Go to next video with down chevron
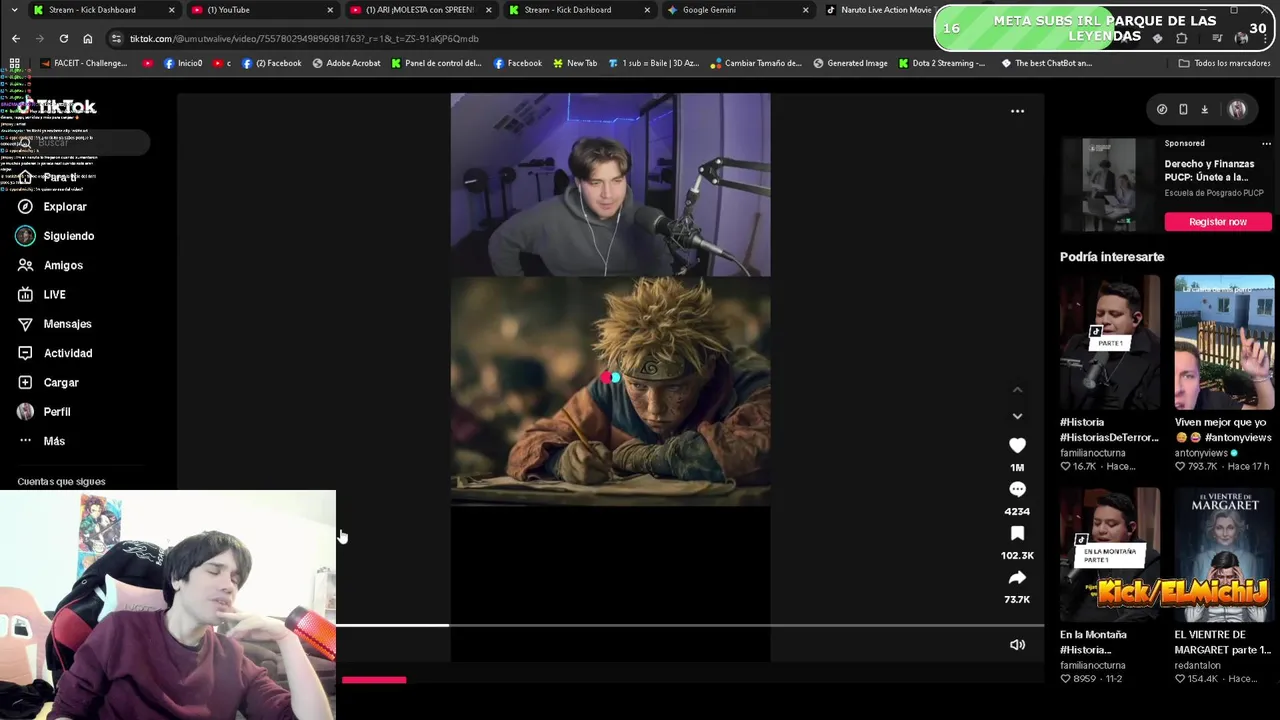Viewport: 1280px width, 720px height. (1017, 416)
